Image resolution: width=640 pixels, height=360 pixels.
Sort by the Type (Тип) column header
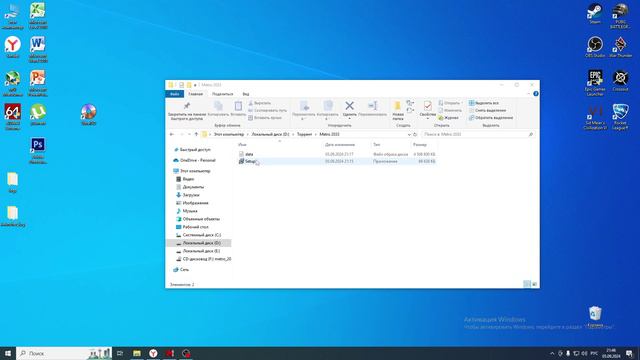pyautogui.click(x=390, y=144)
